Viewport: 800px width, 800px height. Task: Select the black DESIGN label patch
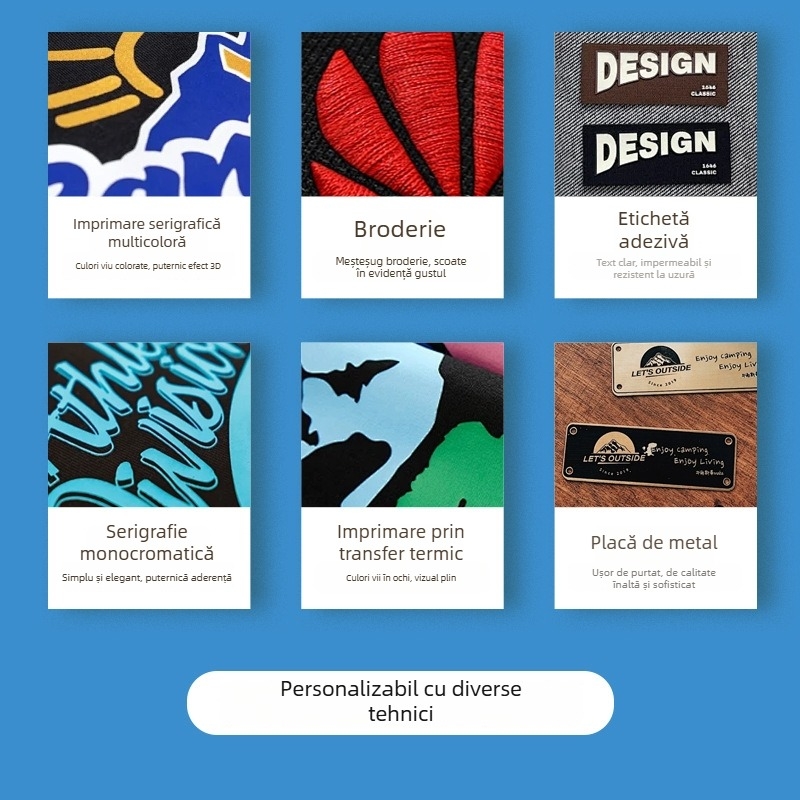pyautogui.click(x=657, y=153)
